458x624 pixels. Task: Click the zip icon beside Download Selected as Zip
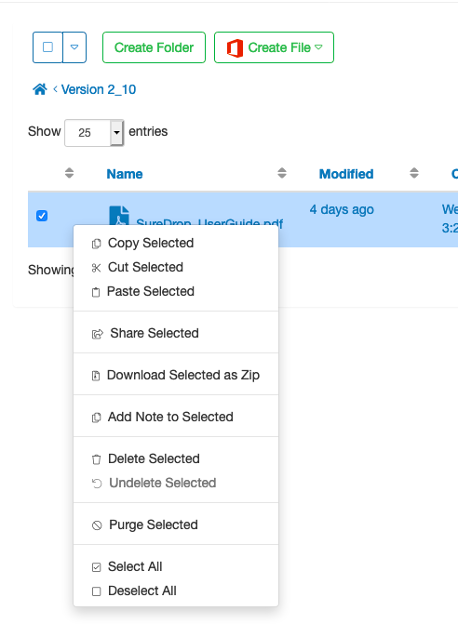[x=96, y=376]
